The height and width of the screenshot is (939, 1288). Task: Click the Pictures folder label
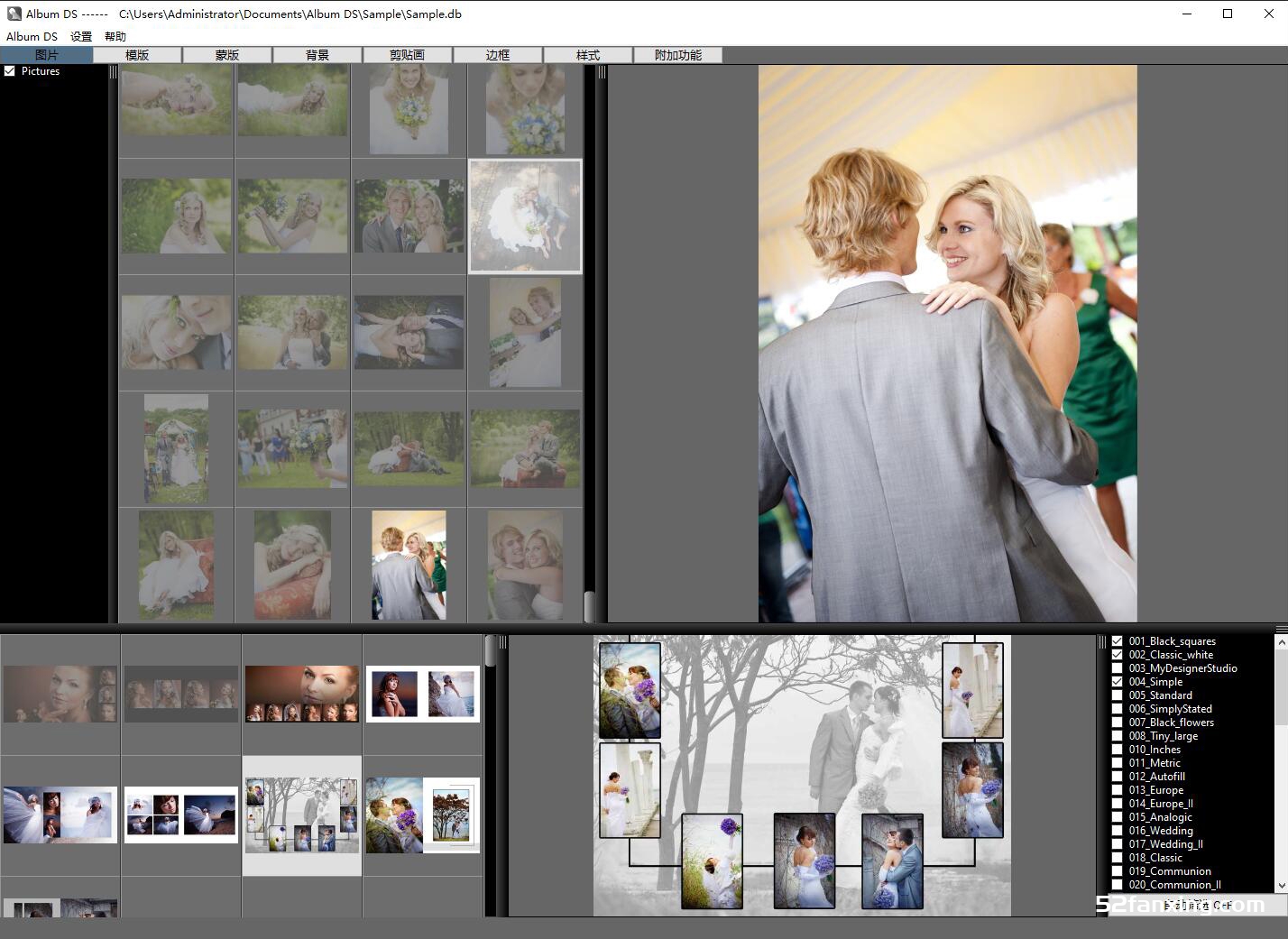coord(41,71)
